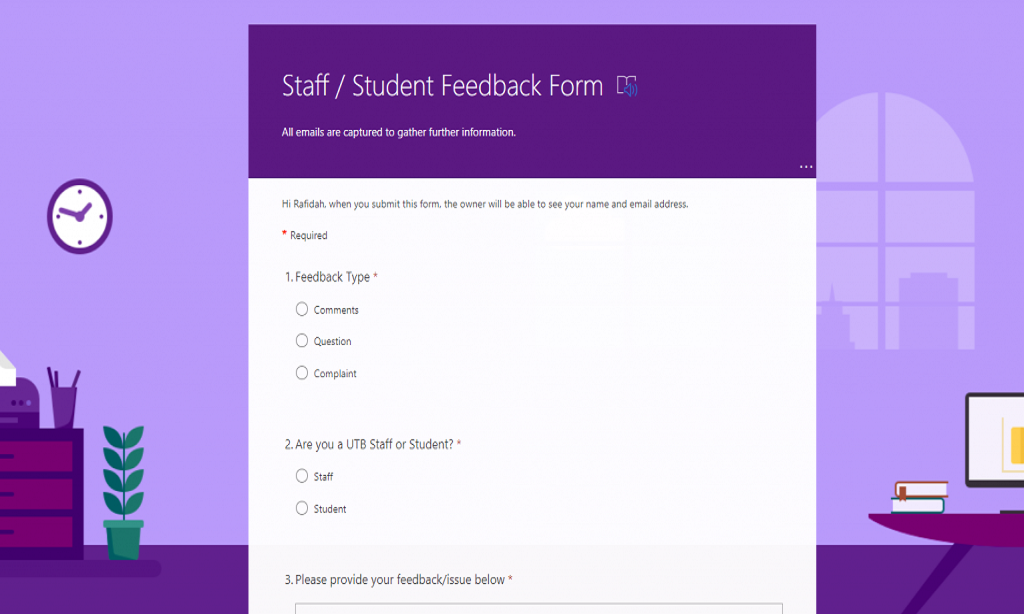Click the 'All emails are captured' description text
This screenshot has width=1024, height=614.
point(398,132)
